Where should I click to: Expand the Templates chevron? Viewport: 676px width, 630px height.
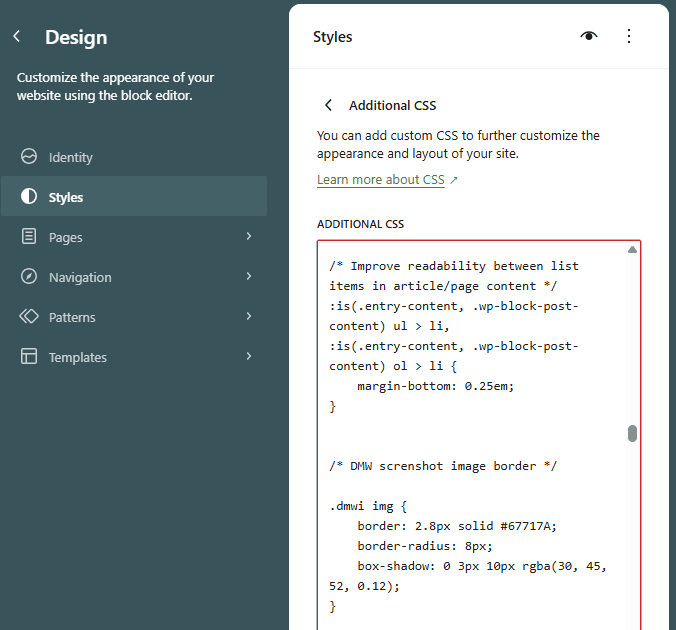tap(249, 357)
